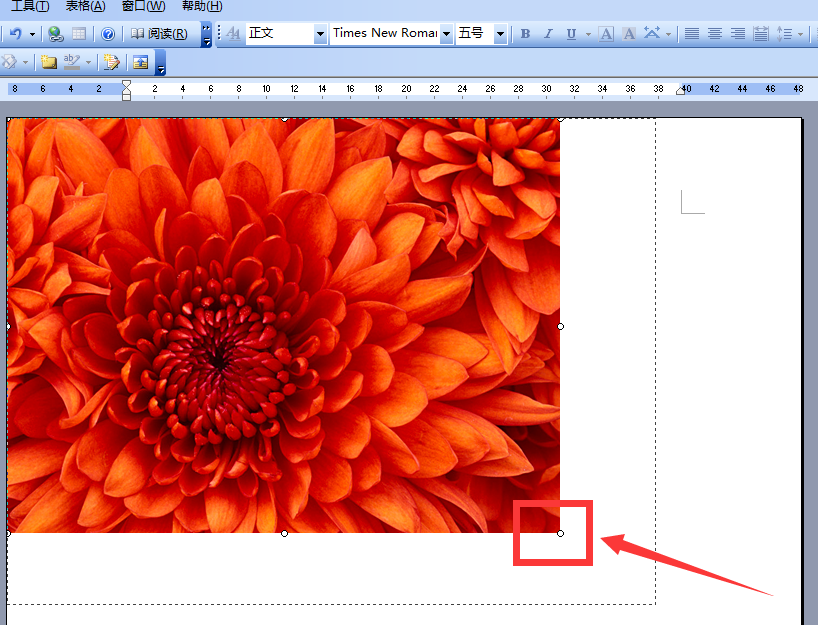Viewport: 818px width, 625px height.
Task: Click the Insert Hyperlink globe icon
Action: pyautogui.click(x=55, y=34)
